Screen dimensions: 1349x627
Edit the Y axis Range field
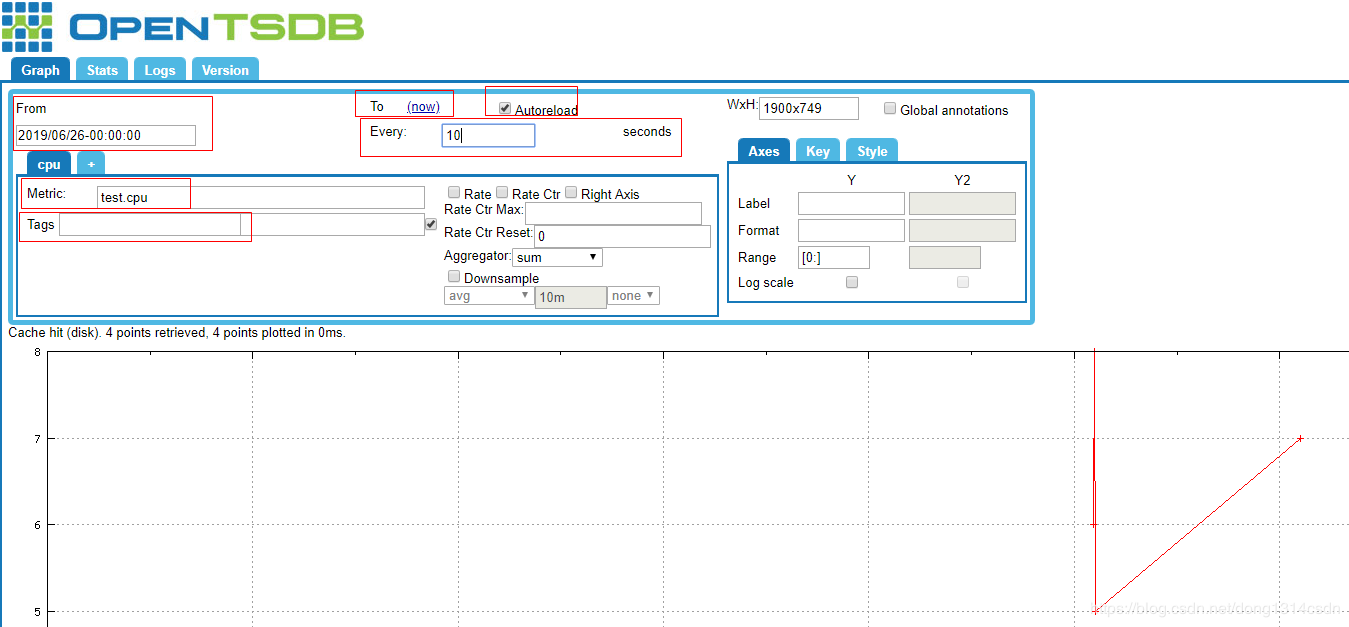tap(834, 257)
